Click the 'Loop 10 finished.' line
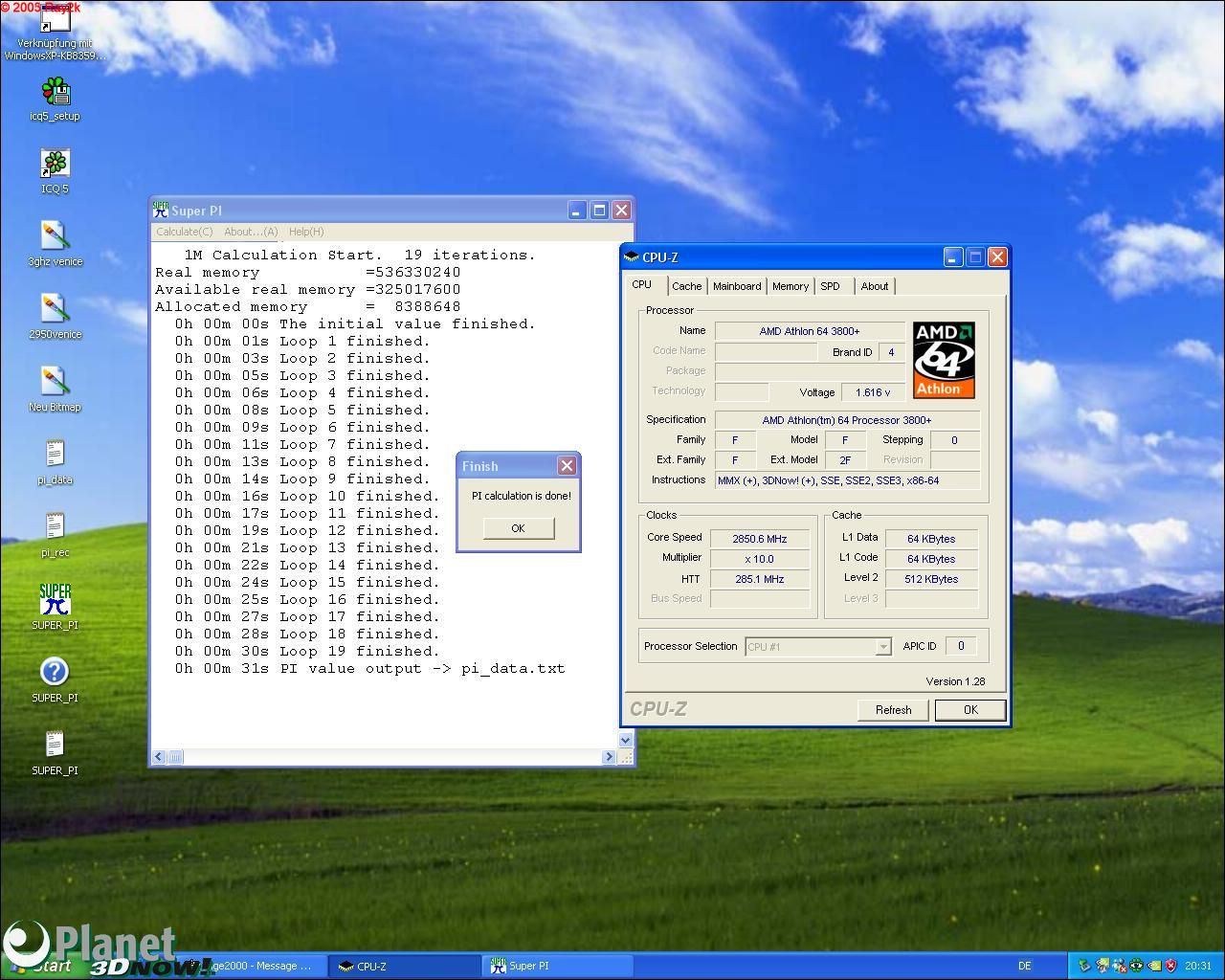Viewport: 1225px width, 980px height. tap(307, 497)
